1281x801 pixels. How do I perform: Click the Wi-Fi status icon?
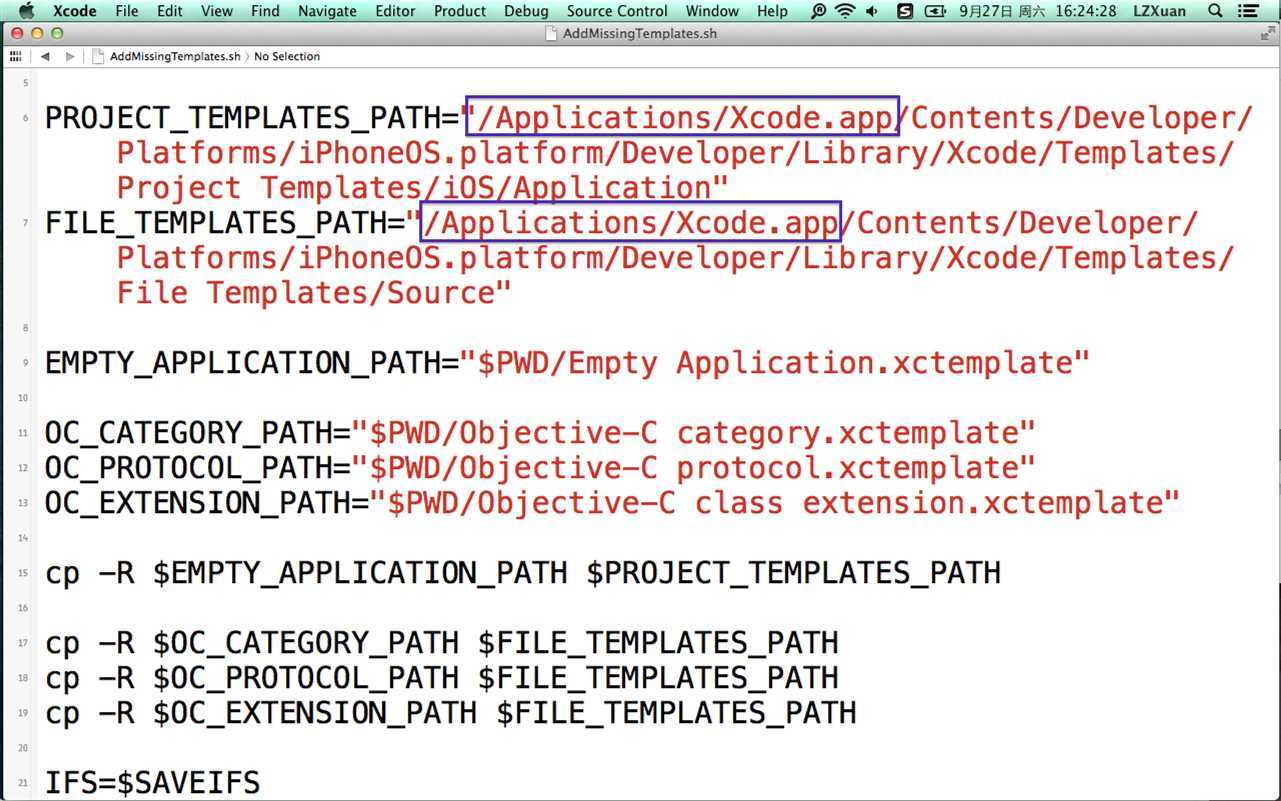coord(846,11)
